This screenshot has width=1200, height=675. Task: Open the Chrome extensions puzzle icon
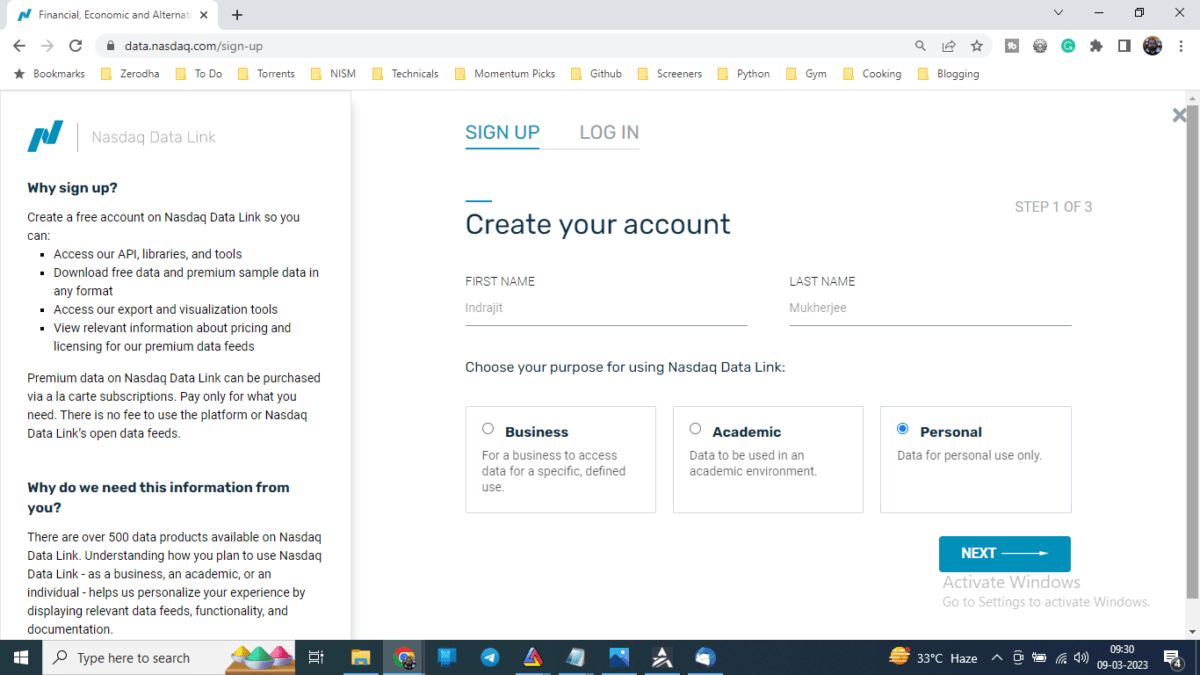[x=1096, y=46]
